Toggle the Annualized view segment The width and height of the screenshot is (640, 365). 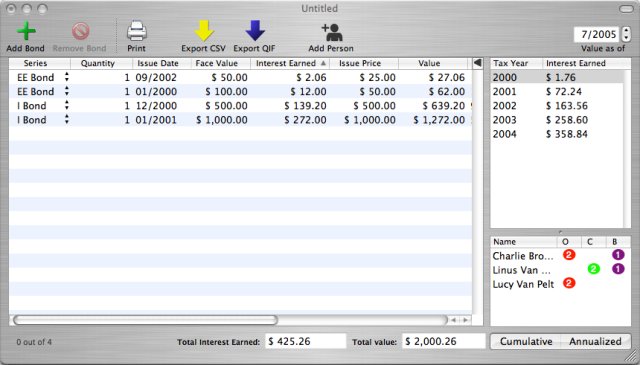(596, 341)
